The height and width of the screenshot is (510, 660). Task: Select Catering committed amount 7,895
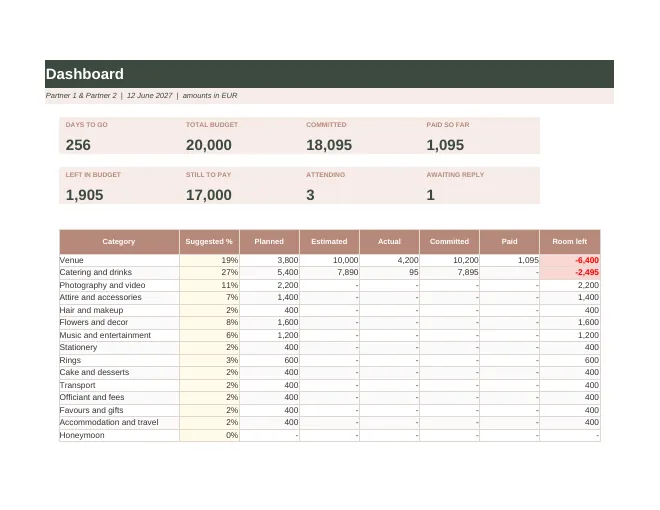(449, 273)
